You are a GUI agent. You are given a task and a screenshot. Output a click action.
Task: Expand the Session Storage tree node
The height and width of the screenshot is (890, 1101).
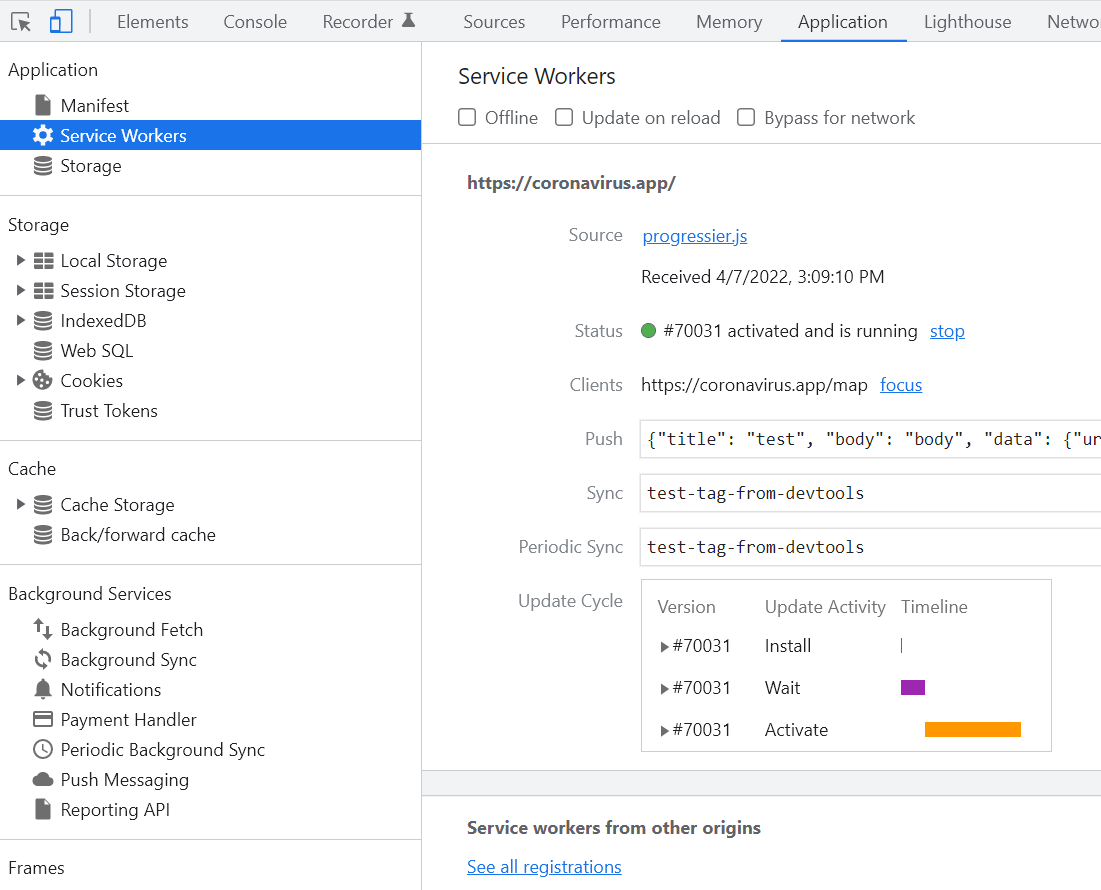(x=20, y=291)
